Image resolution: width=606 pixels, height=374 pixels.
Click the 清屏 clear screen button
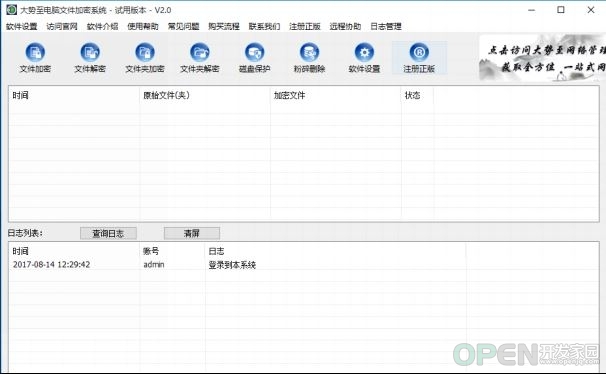coord(192,233)
